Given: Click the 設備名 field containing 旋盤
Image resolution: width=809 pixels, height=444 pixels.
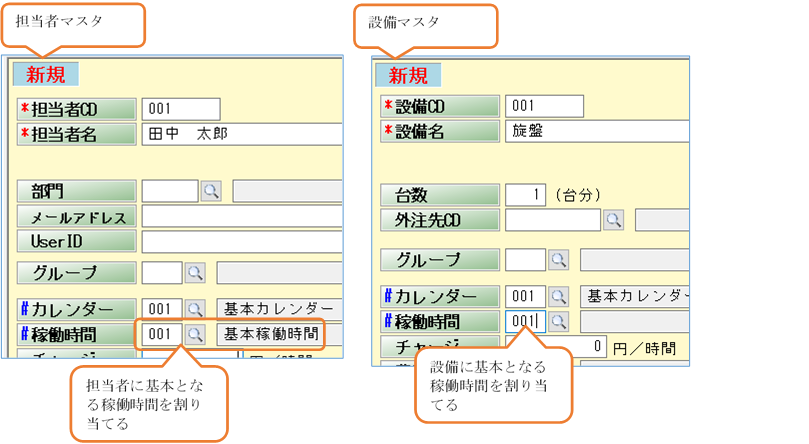Looking at the screenshot, I should click(597, 131).
